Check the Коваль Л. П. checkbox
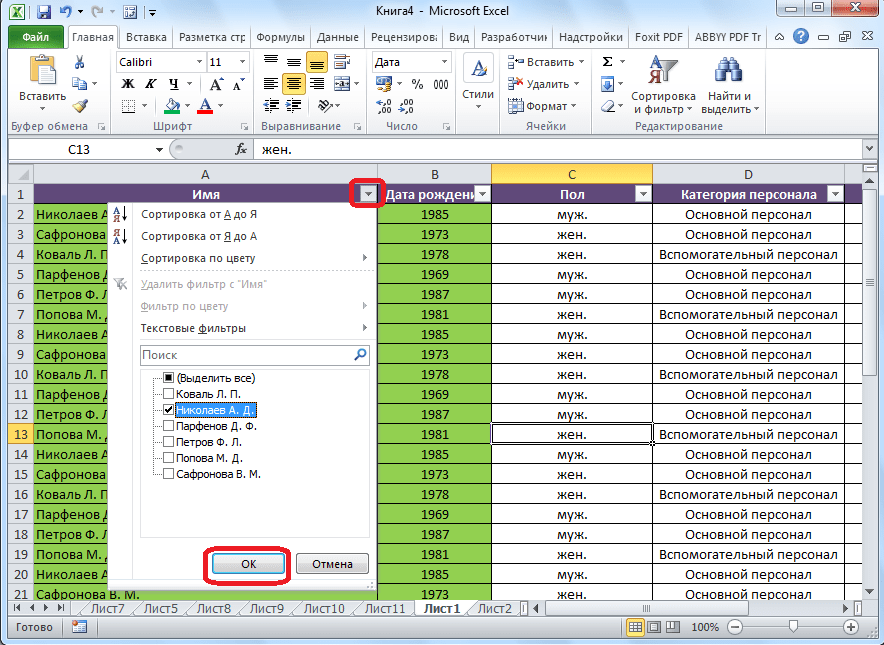Viewport: 884px width, 645px height. coord(168,394)
